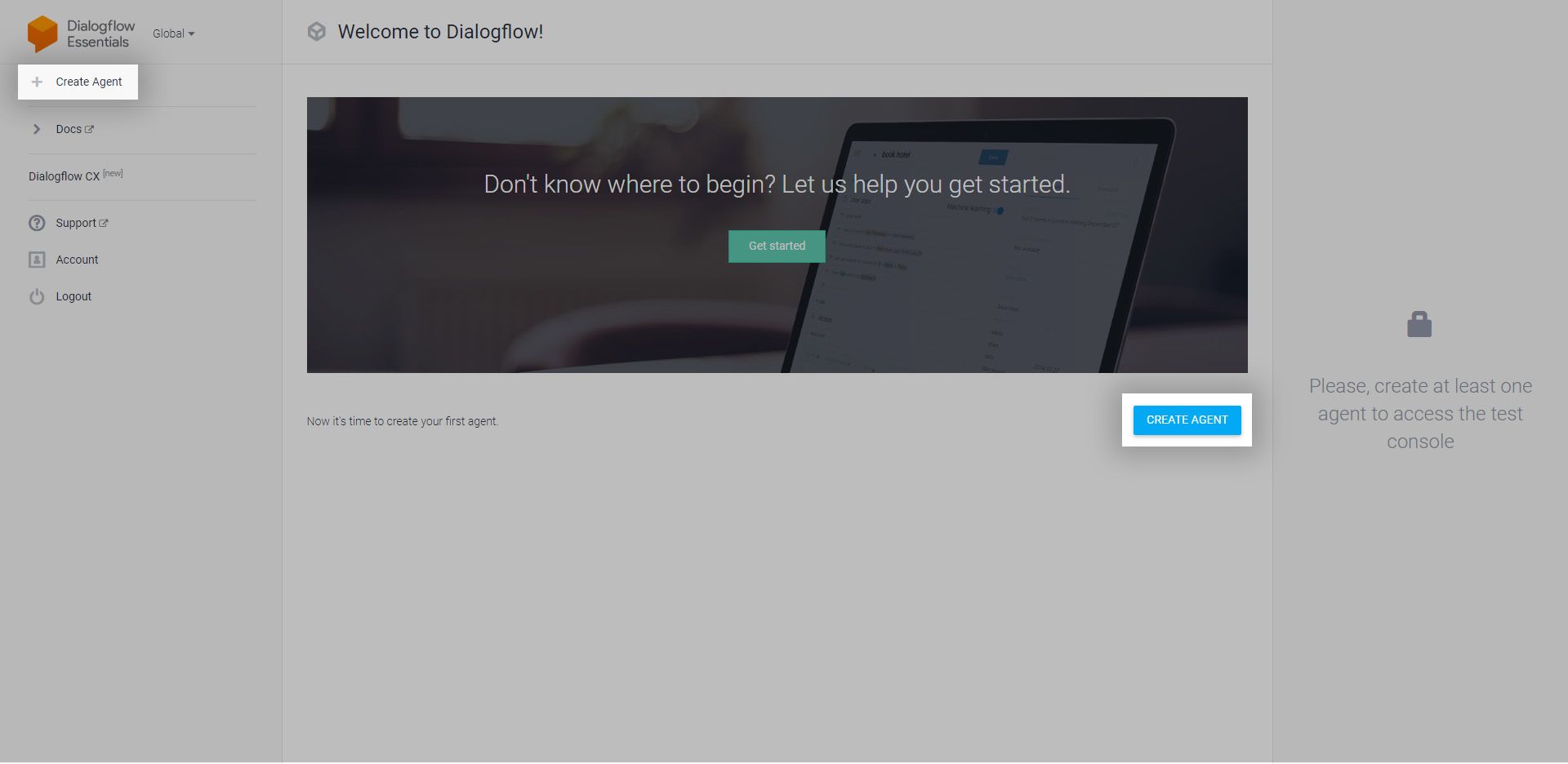Click the Account profile icon
Viewport: 1568px width, 764px height.
[x=37, y=260]
